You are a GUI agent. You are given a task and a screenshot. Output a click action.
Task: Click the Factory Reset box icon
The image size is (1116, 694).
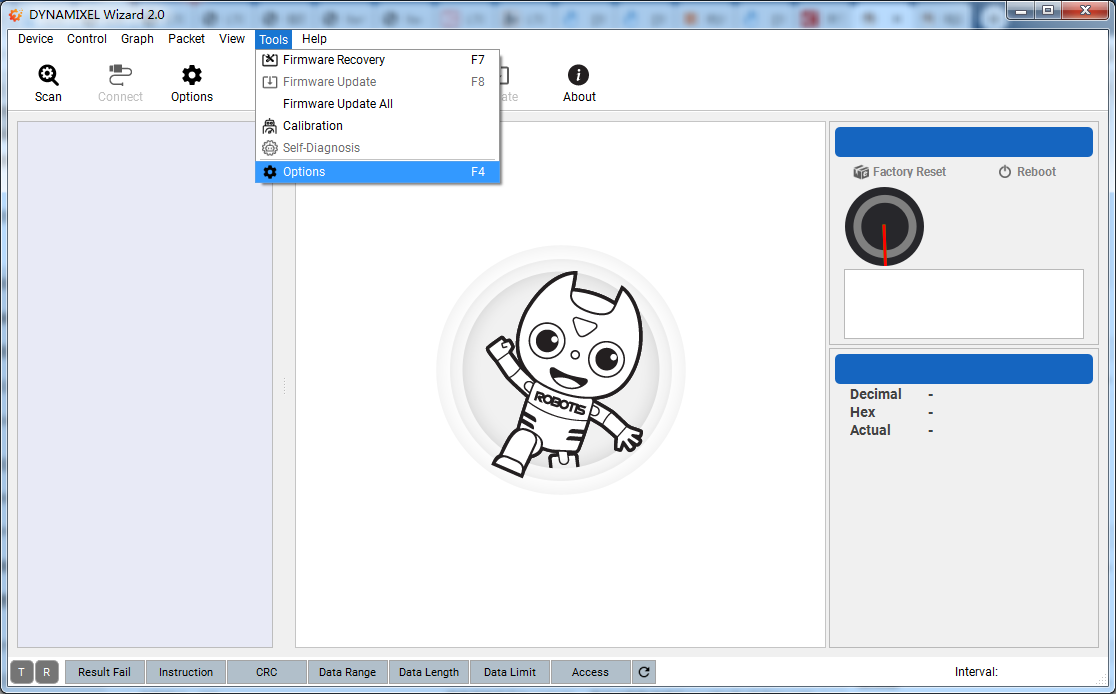(861, 172)
